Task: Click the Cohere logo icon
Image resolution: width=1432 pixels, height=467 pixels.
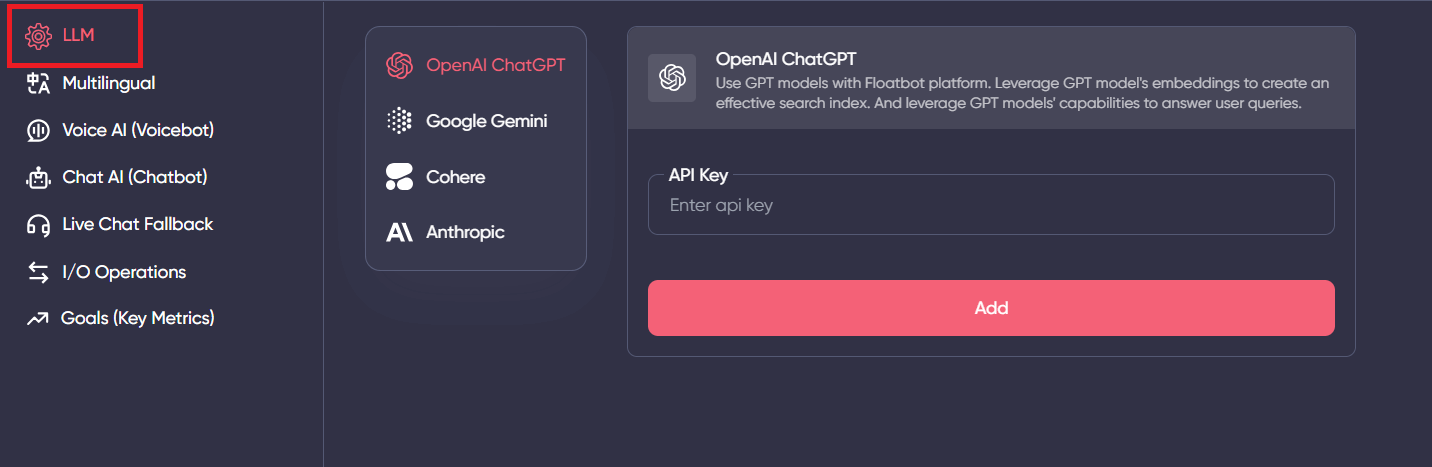Action: click(x=399, y=177)
